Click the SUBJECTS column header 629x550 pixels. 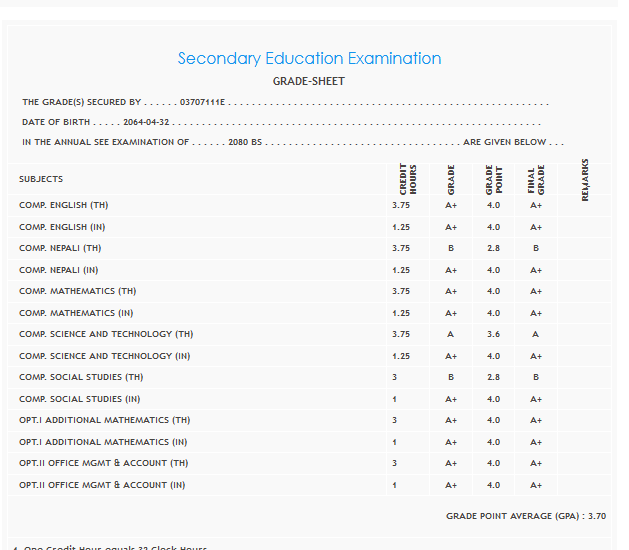(x=41, y=179)
